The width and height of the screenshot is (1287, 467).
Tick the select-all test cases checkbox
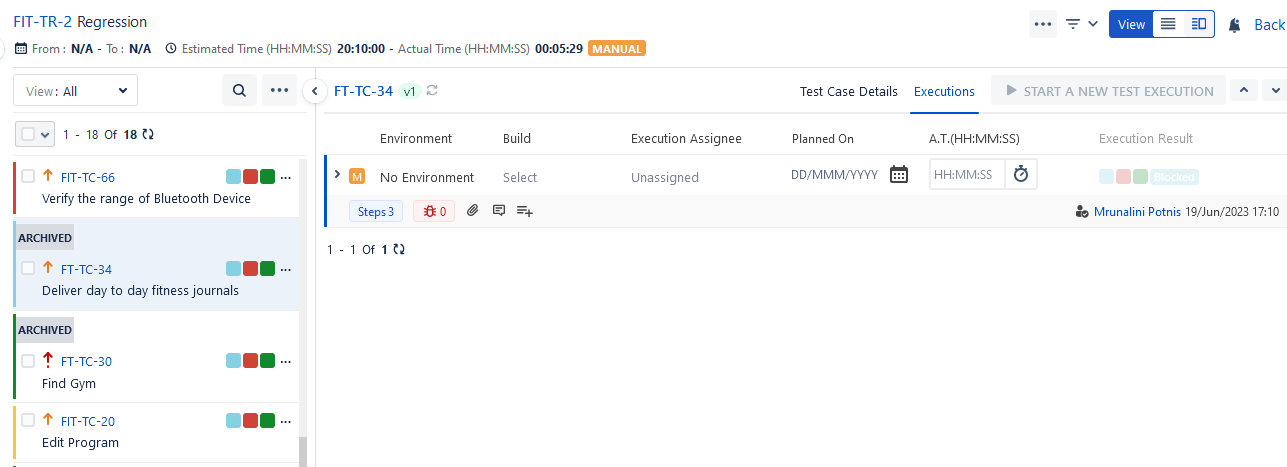click(x=28, y=134)
